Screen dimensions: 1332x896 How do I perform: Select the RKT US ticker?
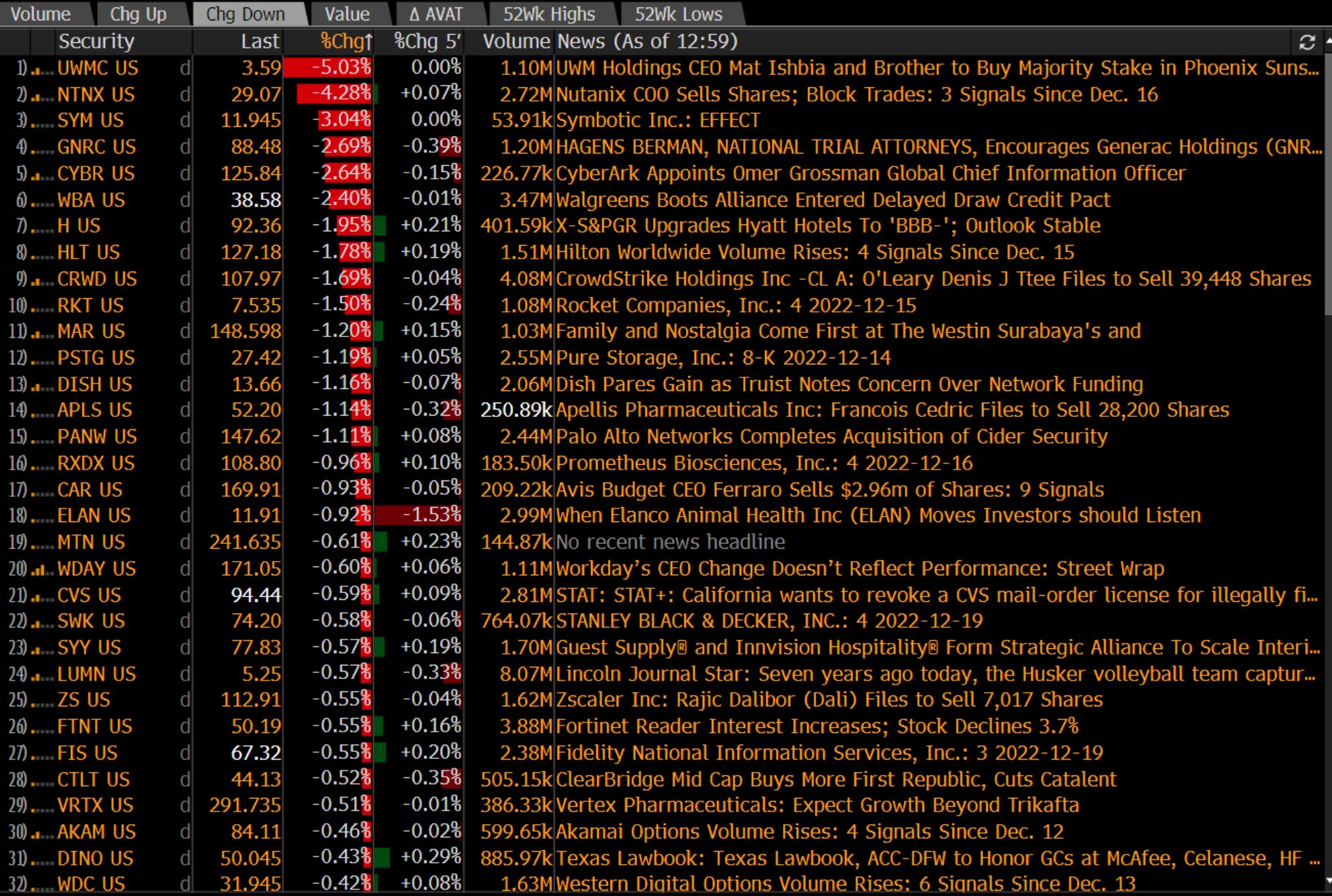point(90,306)
